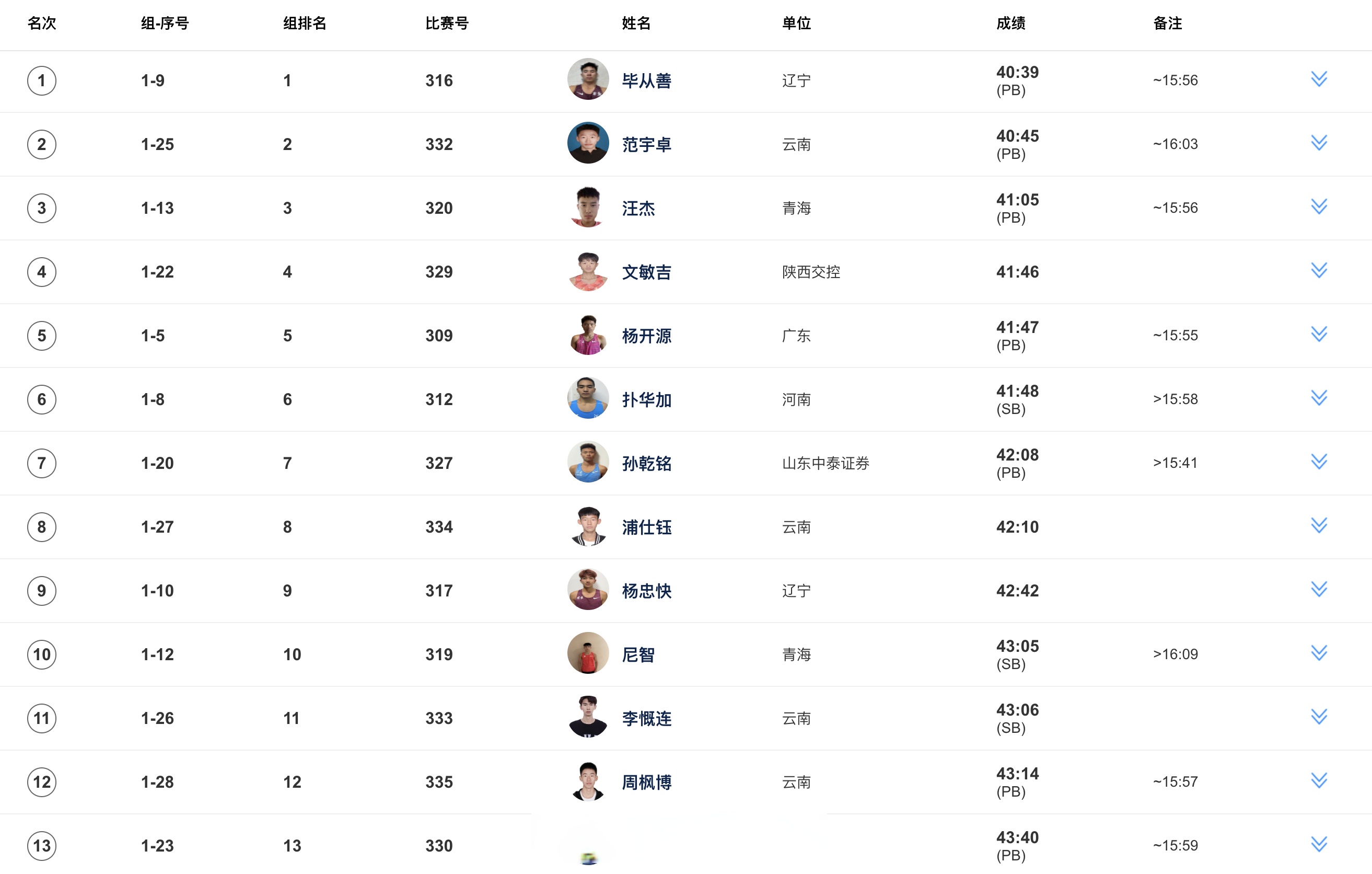Expand the 尼智 result row
The width and height of the screenshot is (1372, 874).
point(1318,653)
